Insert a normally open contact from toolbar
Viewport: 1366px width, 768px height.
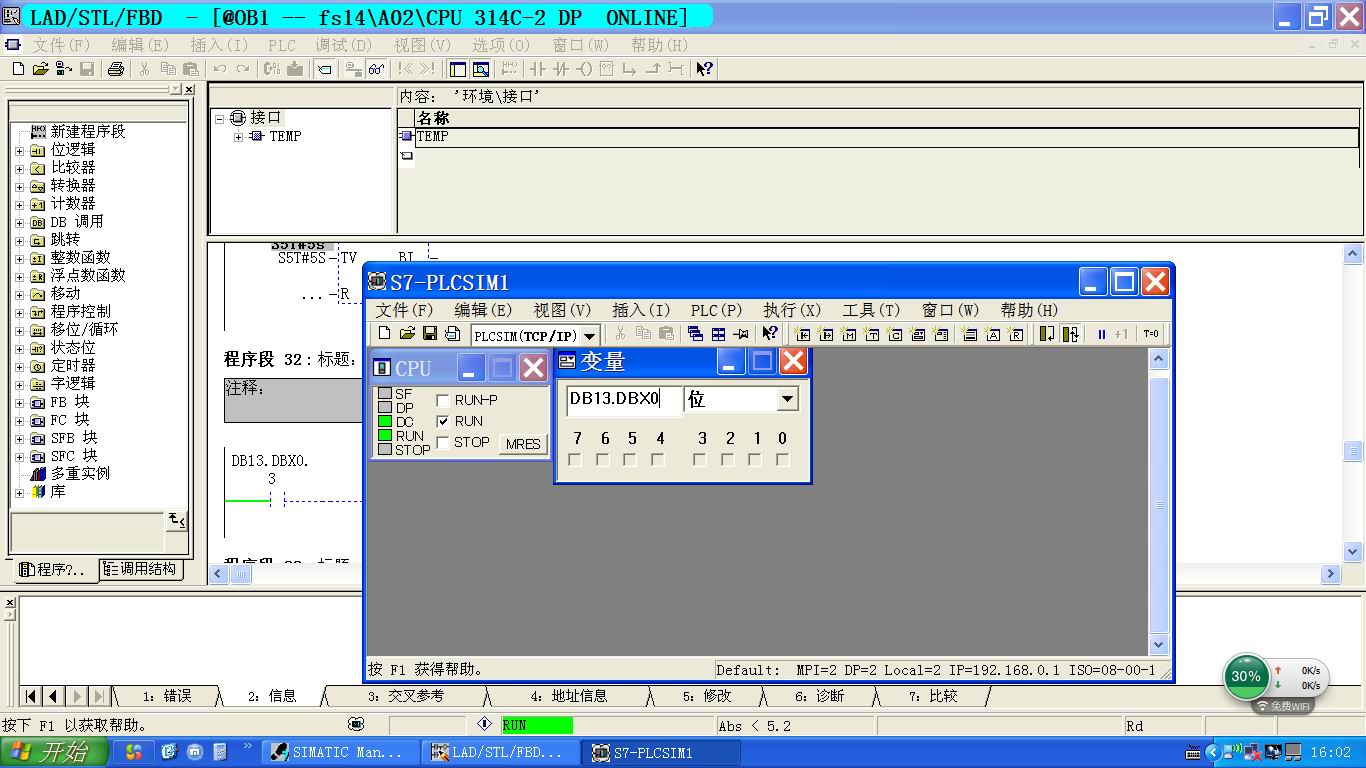point(538,69)
